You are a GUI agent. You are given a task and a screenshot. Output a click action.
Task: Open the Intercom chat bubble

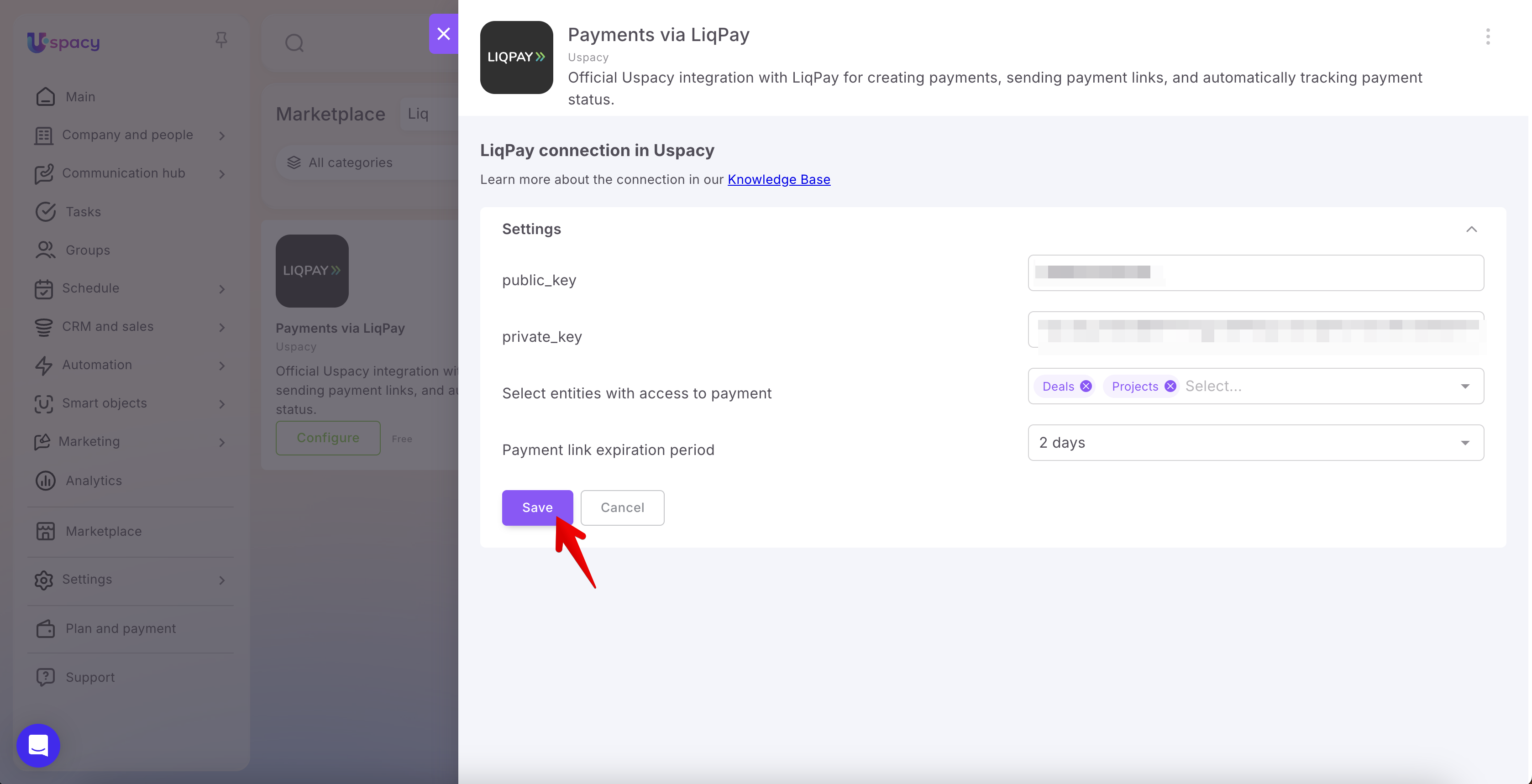[39, 745]
